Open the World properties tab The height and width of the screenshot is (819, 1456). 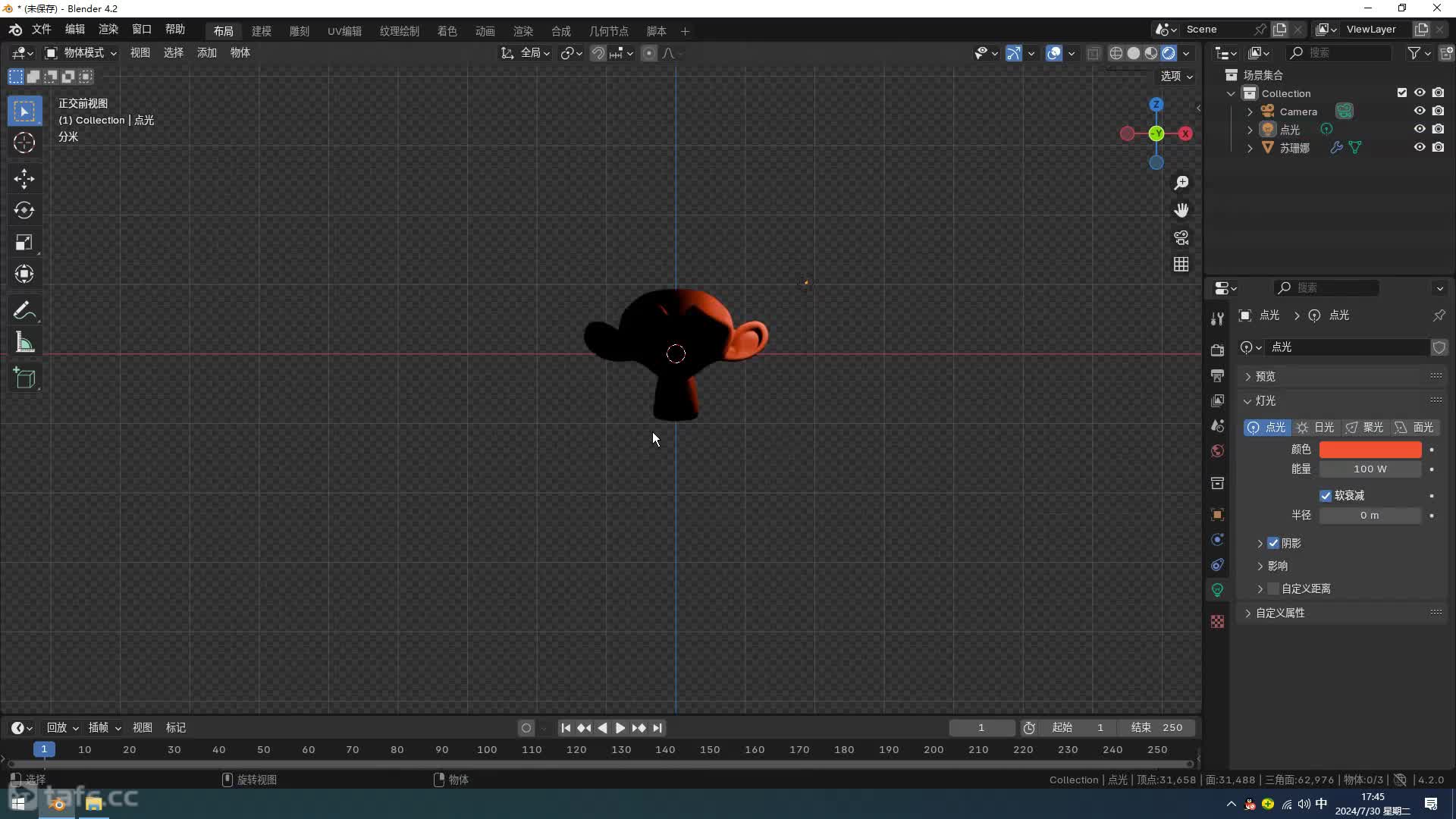1217,451
